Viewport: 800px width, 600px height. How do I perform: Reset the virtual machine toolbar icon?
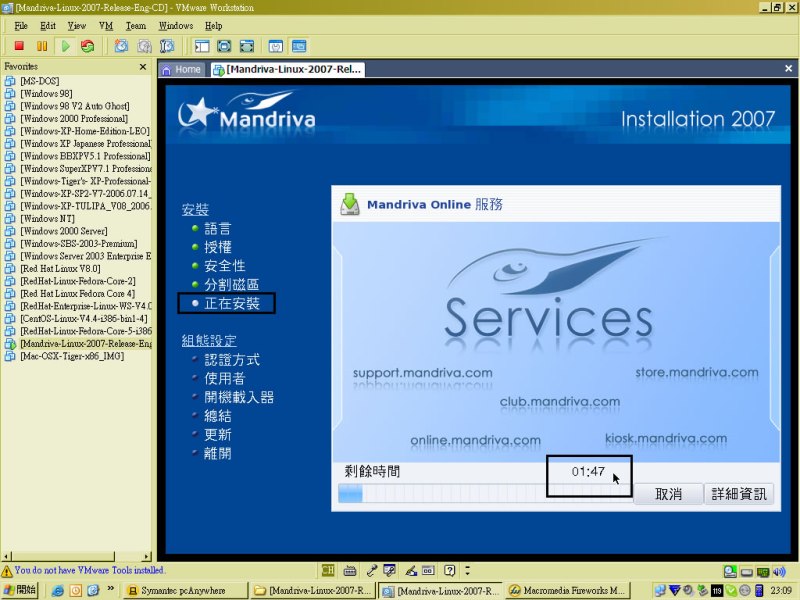click(x=88, y=46)
